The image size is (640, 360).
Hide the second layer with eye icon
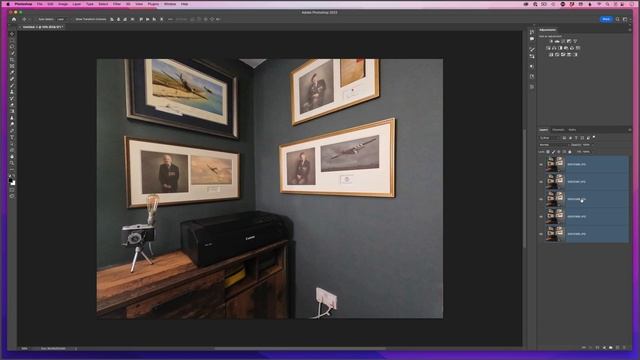point(541,182)
